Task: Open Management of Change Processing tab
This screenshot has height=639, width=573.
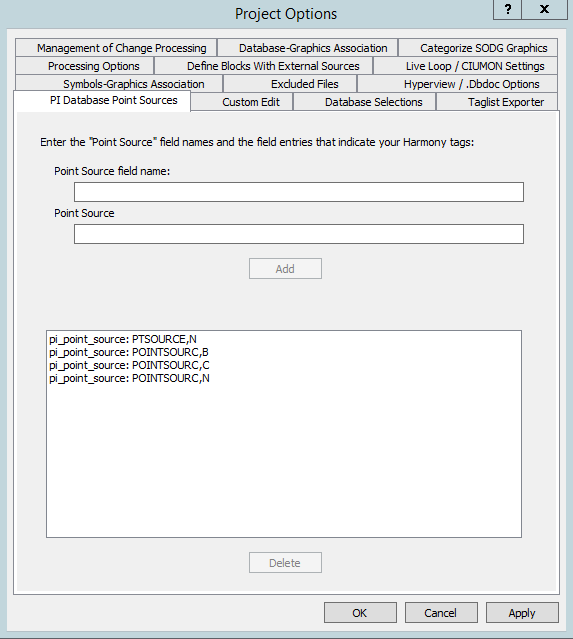Action: coord(116,48)
